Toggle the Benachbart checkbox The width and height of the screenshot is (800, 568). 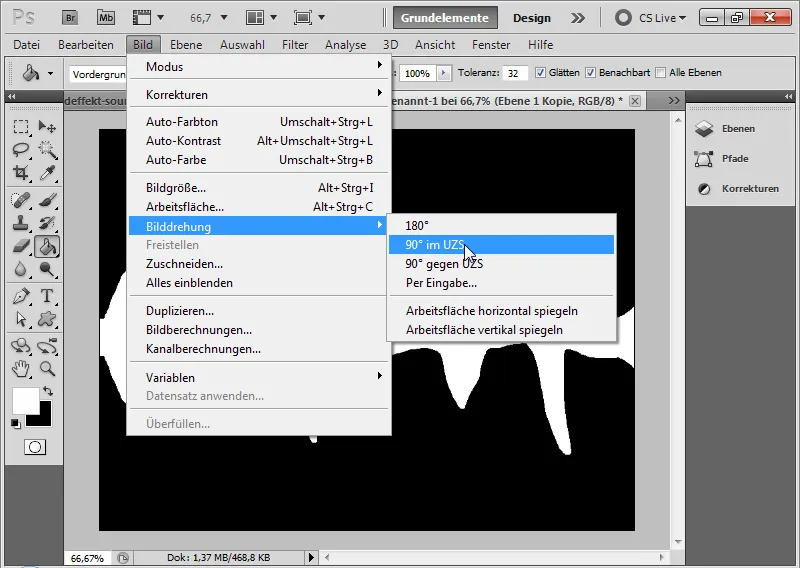590,72
